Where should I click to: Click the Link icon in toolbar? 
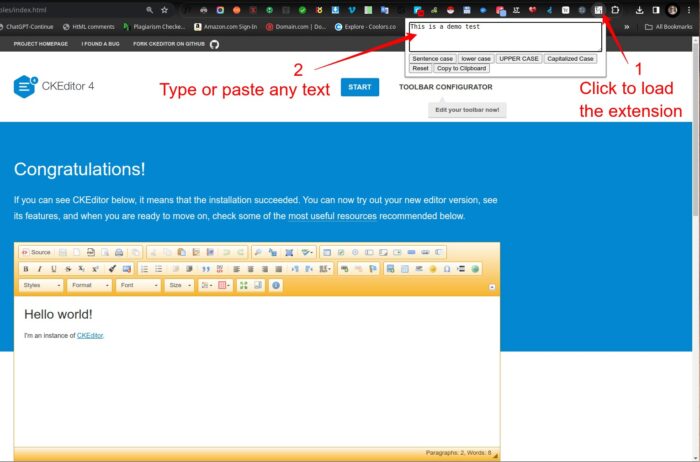(344, 269)
